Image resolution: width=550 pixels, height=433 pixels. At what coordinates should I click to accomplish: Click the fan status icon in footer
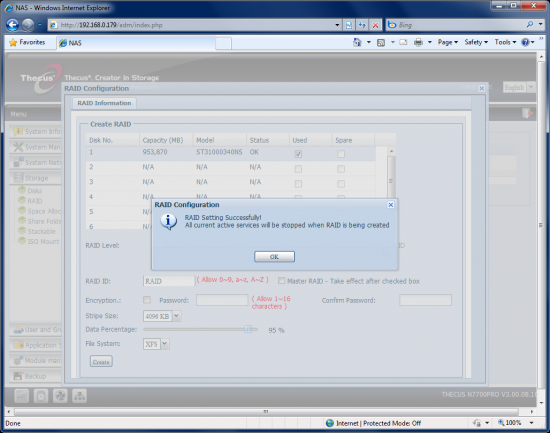(60, 396)
